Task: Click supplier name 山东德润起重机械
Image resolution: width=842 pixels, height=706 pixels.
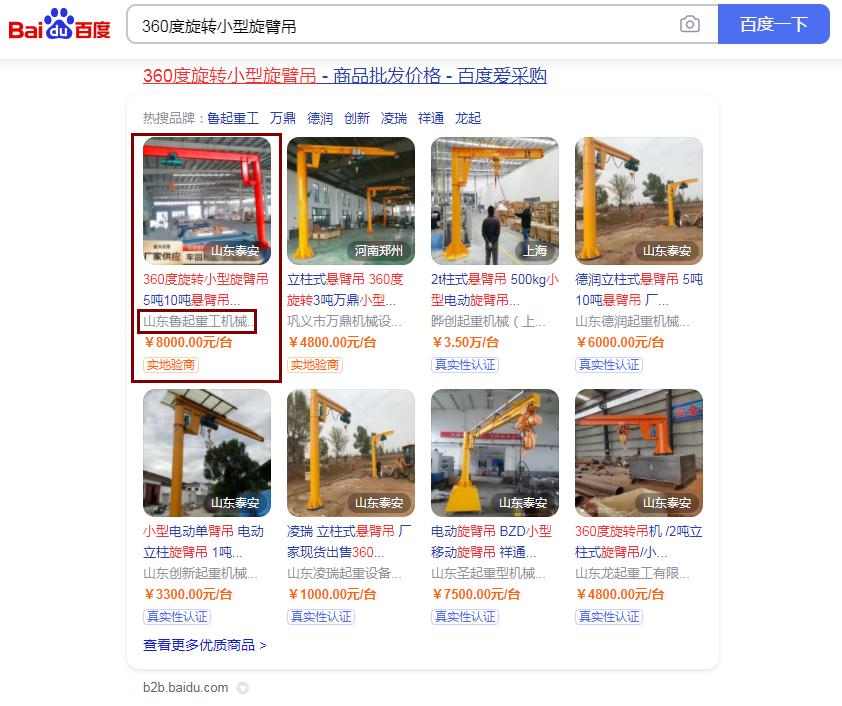Action: (632, 321)
